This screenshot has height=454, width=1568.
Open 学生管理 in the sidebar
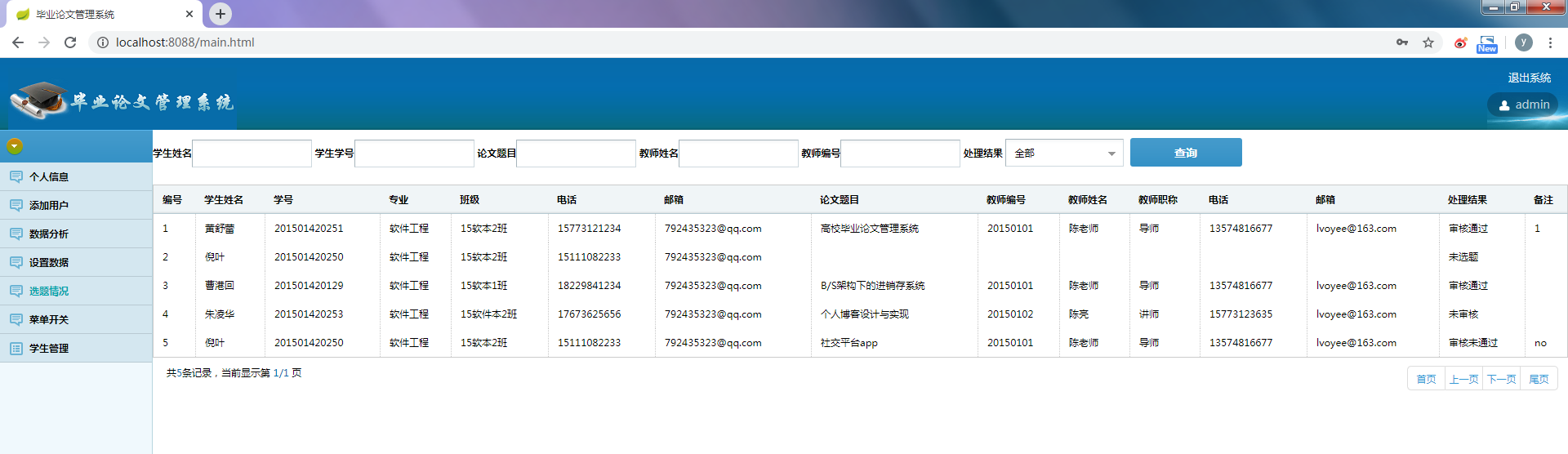click(76, 348)
